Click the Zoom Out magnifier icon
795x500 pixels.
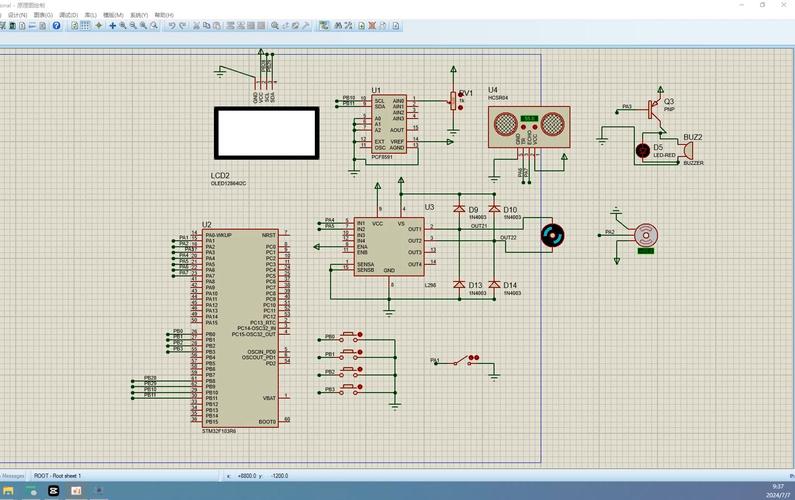[x=133, y=25]
